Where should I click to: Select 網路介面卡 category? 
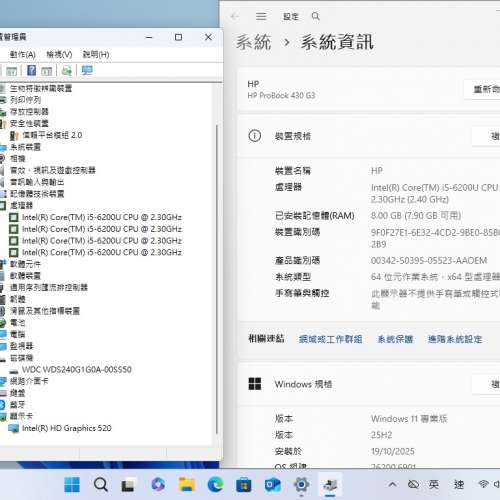29,381
